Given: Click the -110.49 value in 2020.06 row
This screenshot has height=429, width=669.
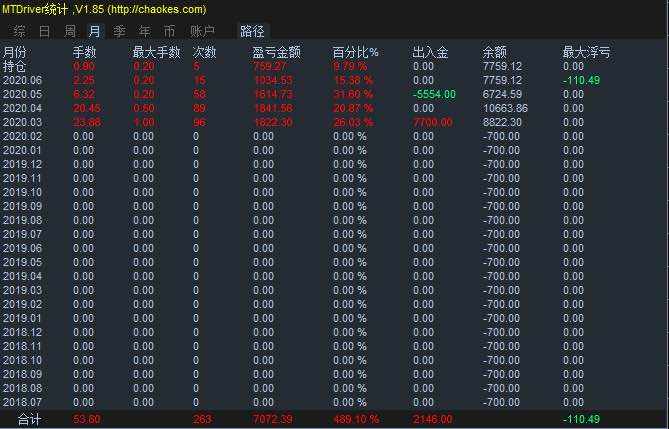Looking at the screenshot, I should pyautogui.click(x=582, y=80).
